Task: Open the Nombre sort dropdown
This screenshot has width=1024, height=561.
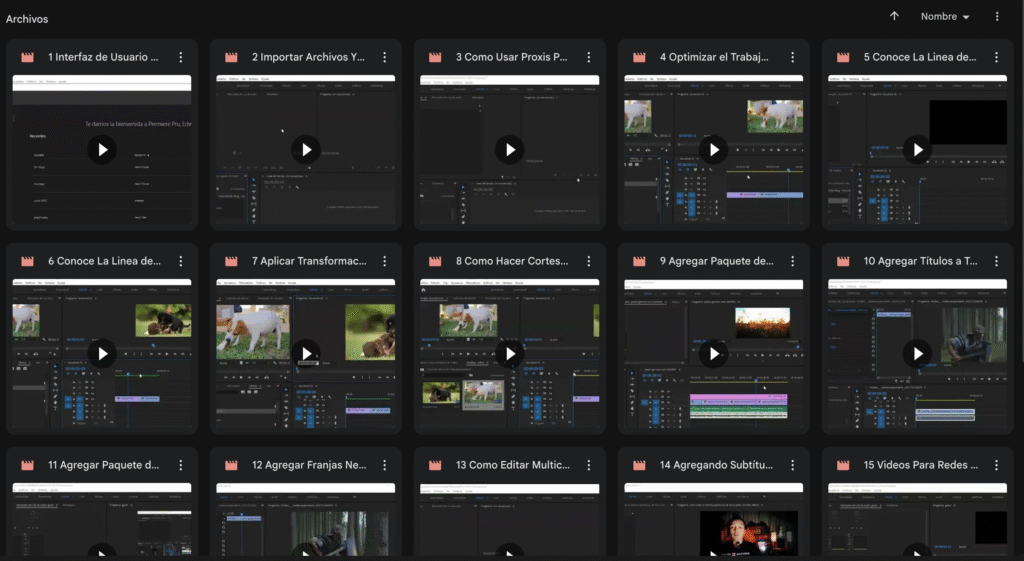Action: 945,17
